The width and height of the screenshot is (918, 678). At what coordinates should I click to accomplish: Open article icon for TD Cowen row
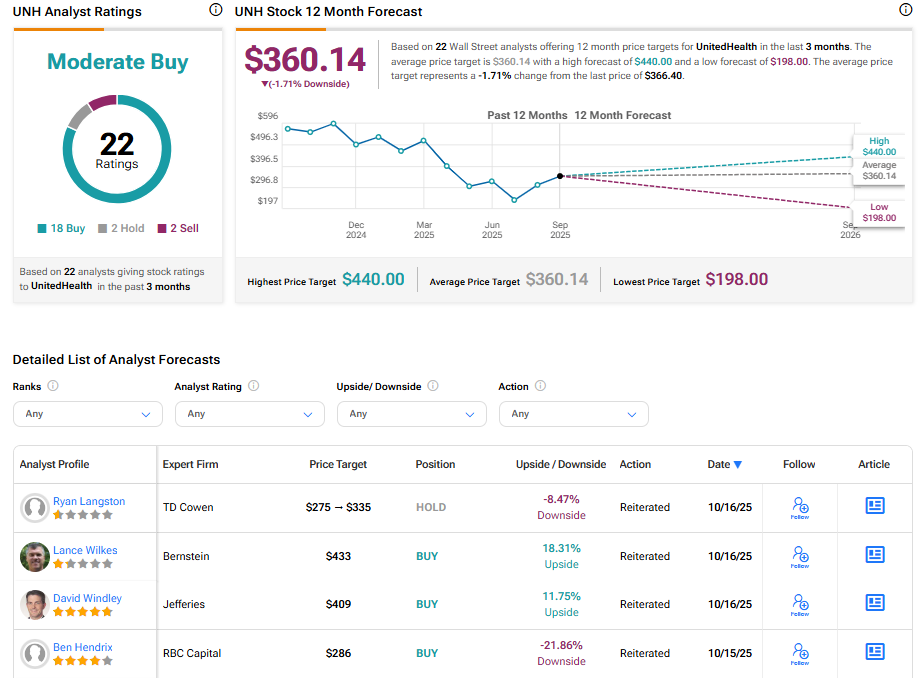[874, 506]
